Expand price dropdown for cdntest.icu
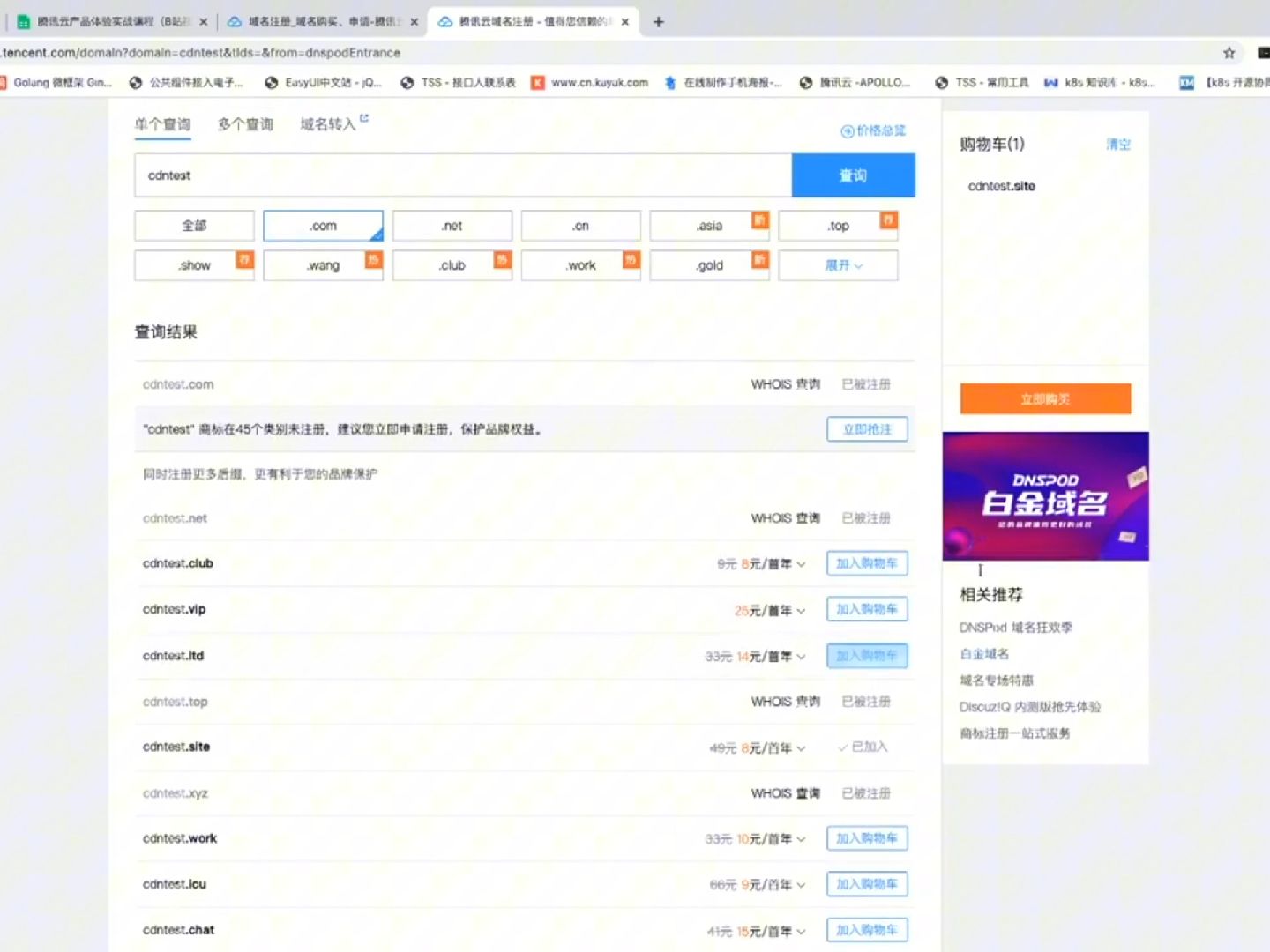This screenshot has width=1270, height=952. tap(801, 885)
